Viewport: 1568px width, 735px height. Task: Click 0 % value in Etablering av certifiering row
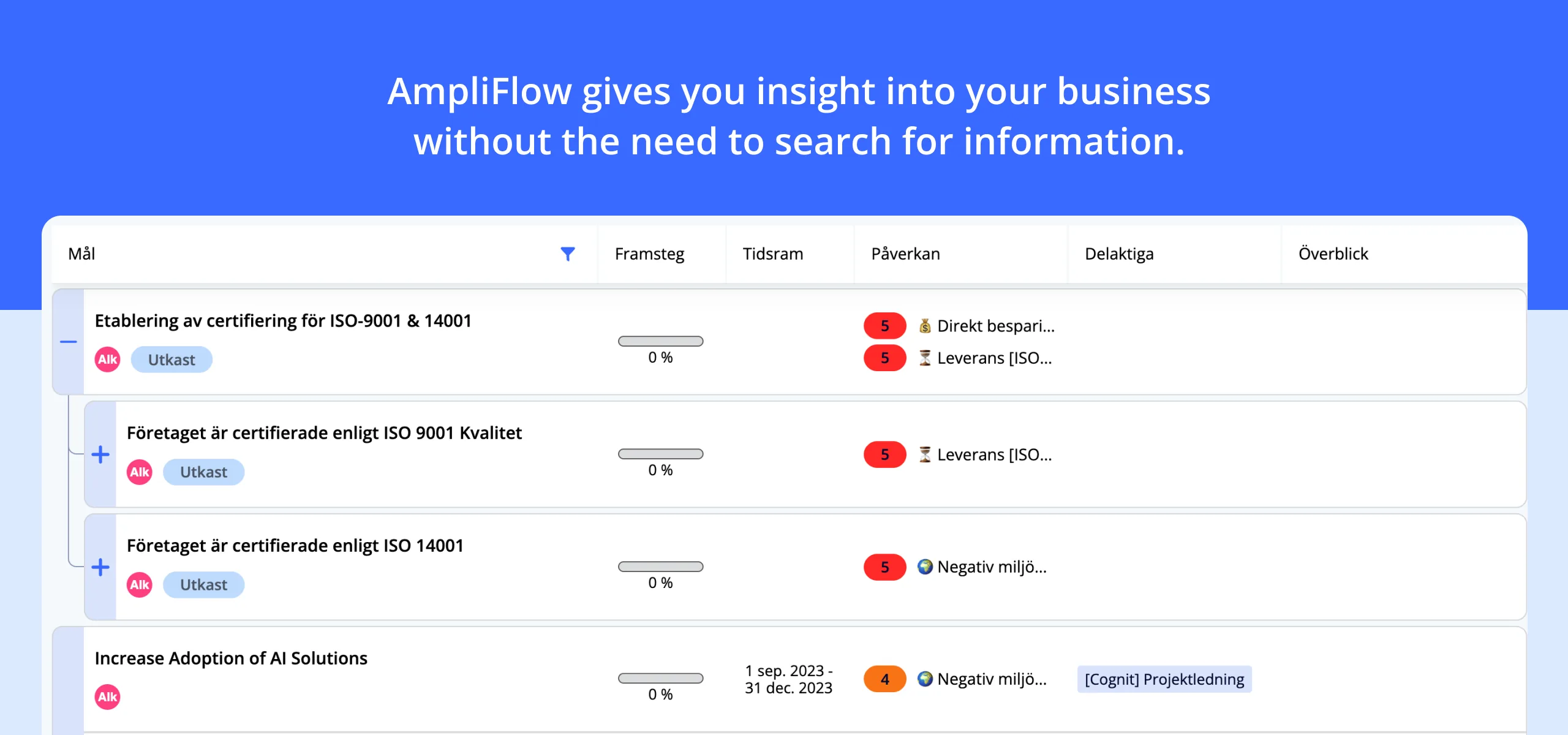660,358
